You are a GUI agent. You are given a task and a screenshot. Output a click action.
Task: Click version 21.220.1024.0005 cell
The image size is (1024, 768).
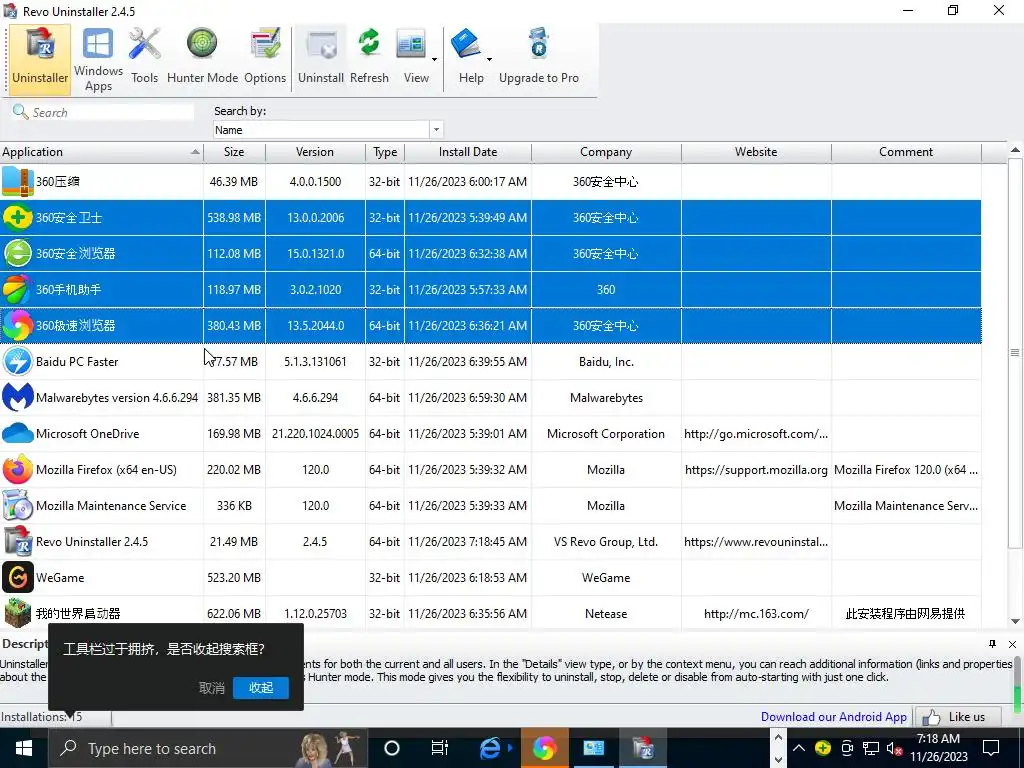tap(315, 434)
